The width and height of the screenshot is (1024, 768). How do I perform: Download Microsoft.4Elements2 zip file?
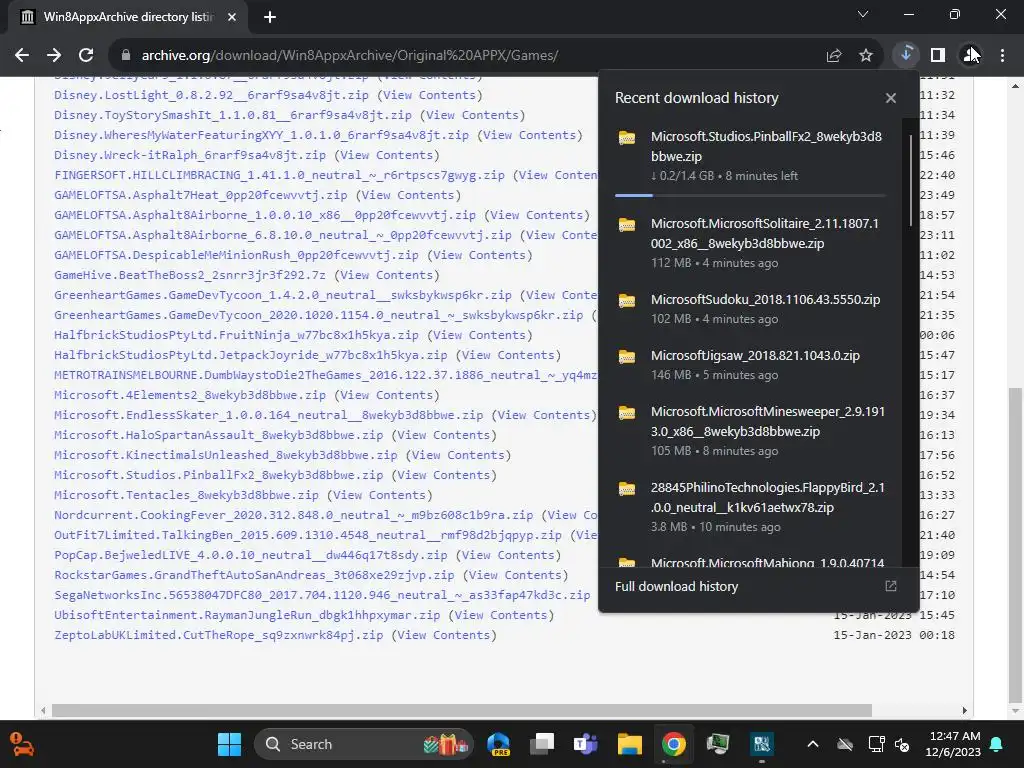(189, 395)
